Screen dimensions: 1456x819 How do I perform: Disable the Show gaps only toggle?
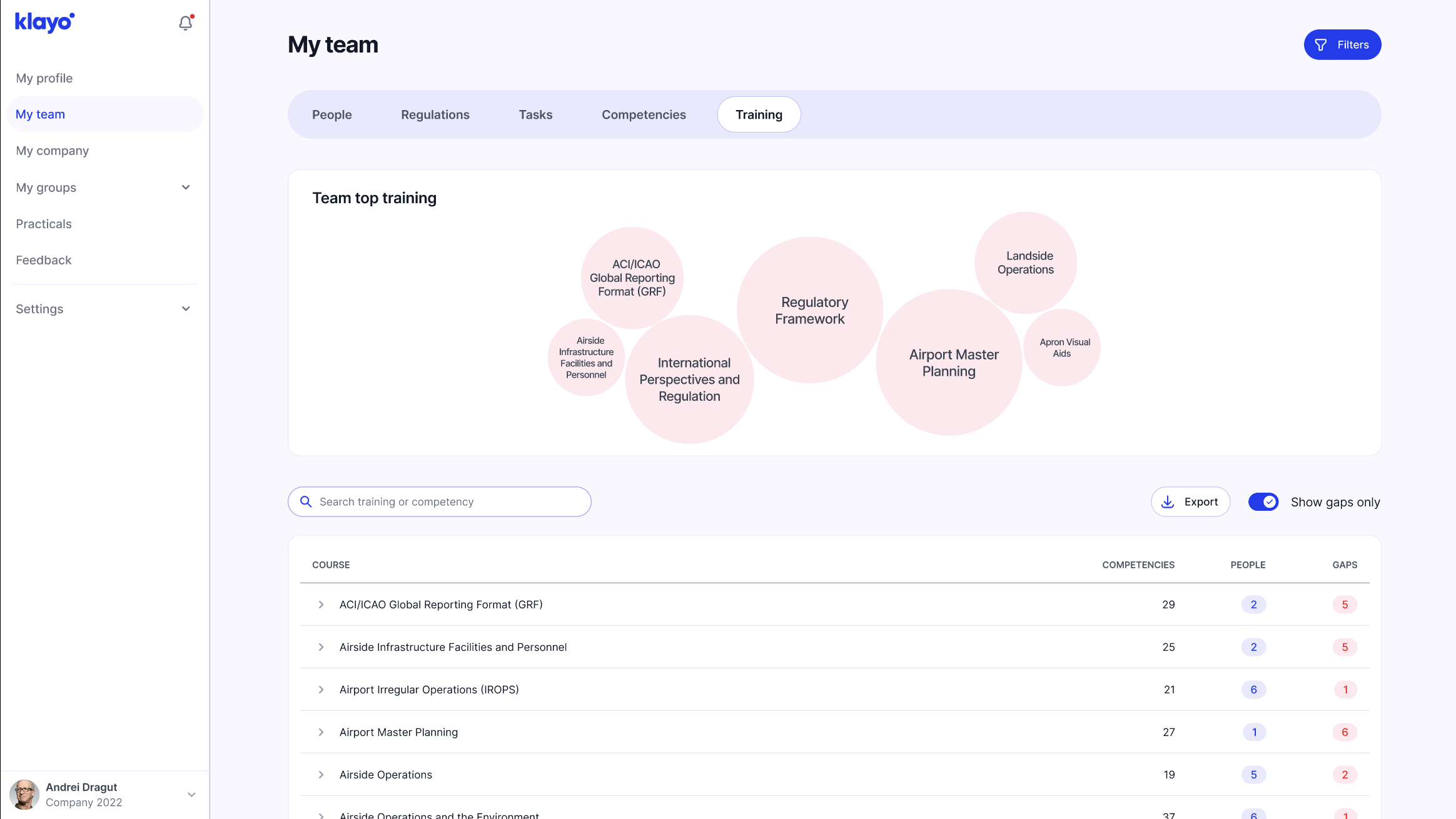point(1263,502)
